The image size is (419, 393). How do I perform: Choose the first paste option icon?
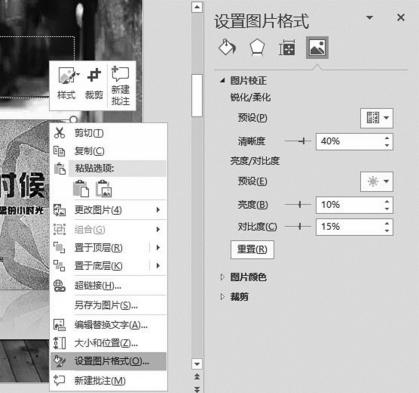[x=81, y=189]
